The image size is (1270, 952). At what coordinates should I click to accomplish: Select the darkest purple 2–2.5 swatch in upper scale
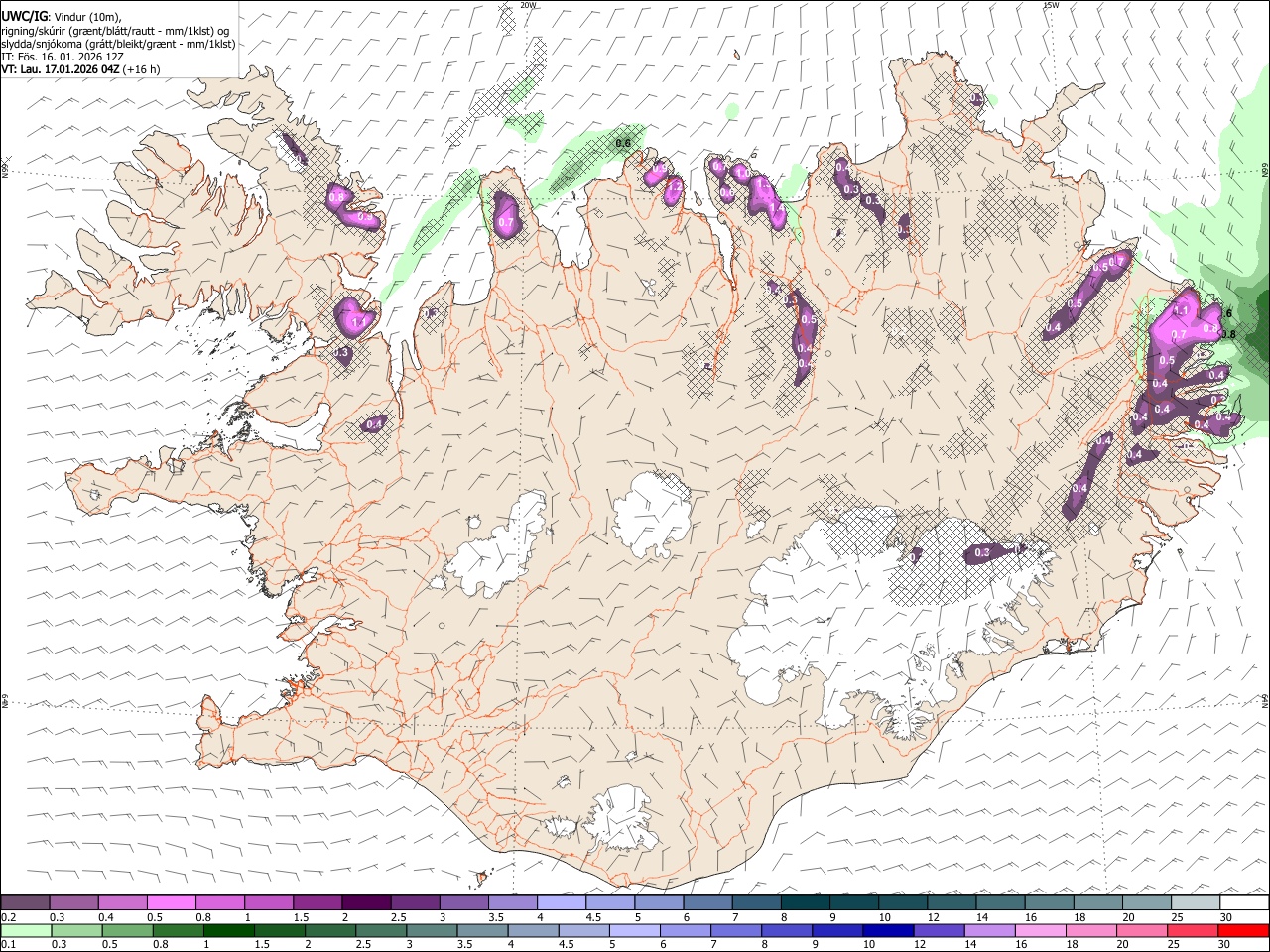pyautogui.click(x=365, y=903)
